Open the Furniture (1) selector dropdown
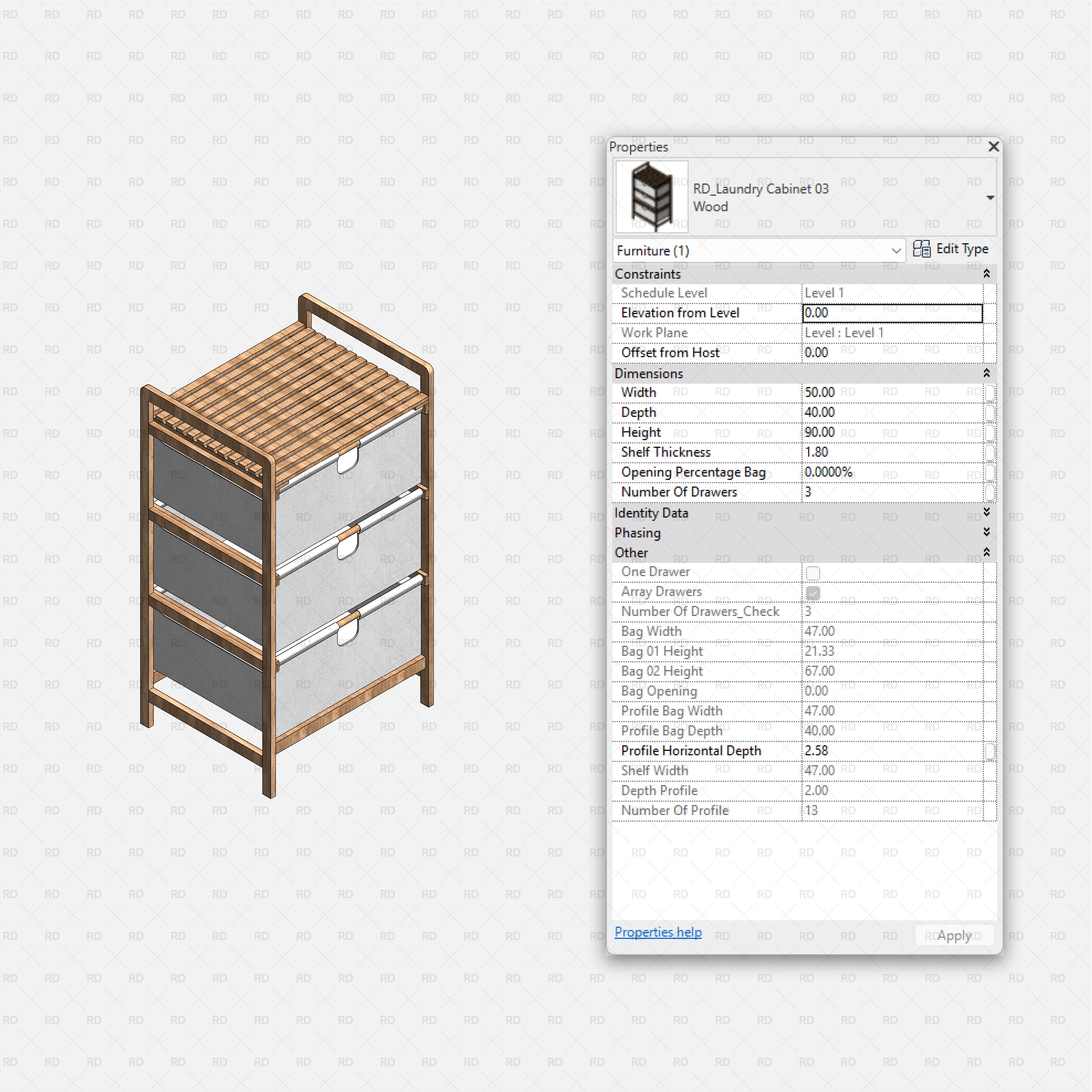The height and width of the screenshot is (1092, 1092). (897, 251)
